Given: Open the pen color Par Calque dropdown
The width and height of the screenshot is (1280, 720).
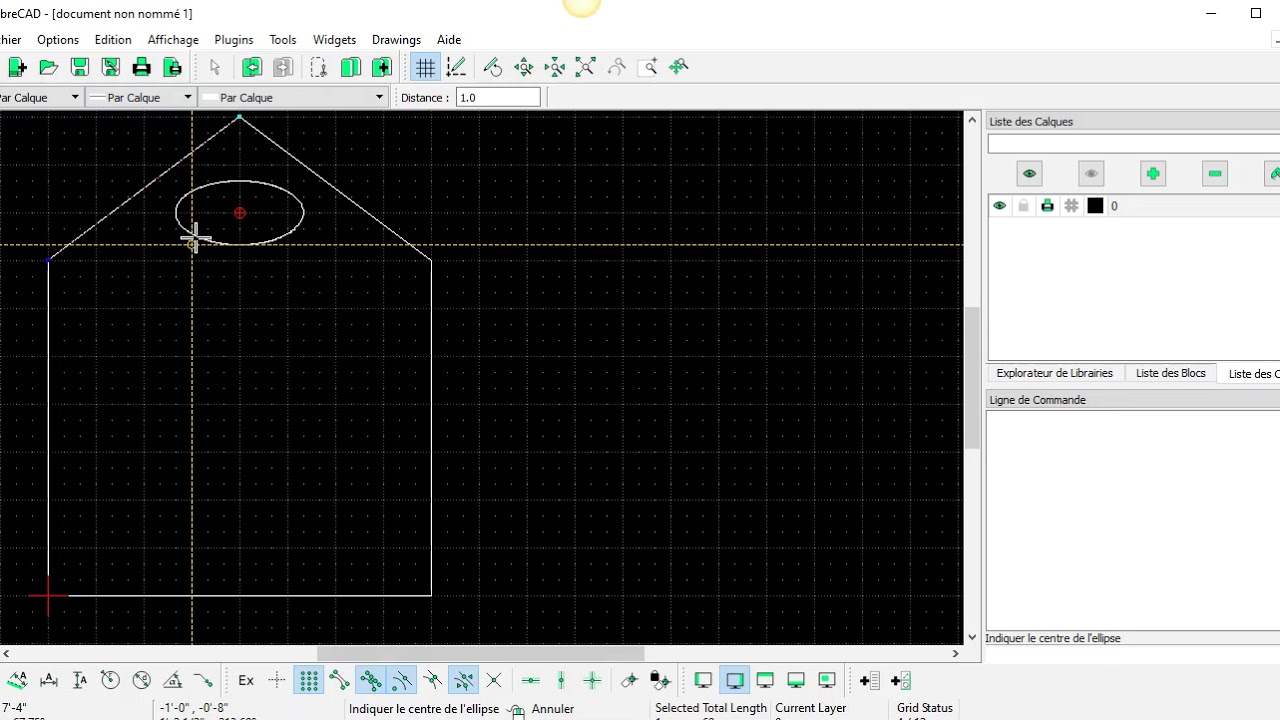Looking at the screenshot, I should 40,97.
